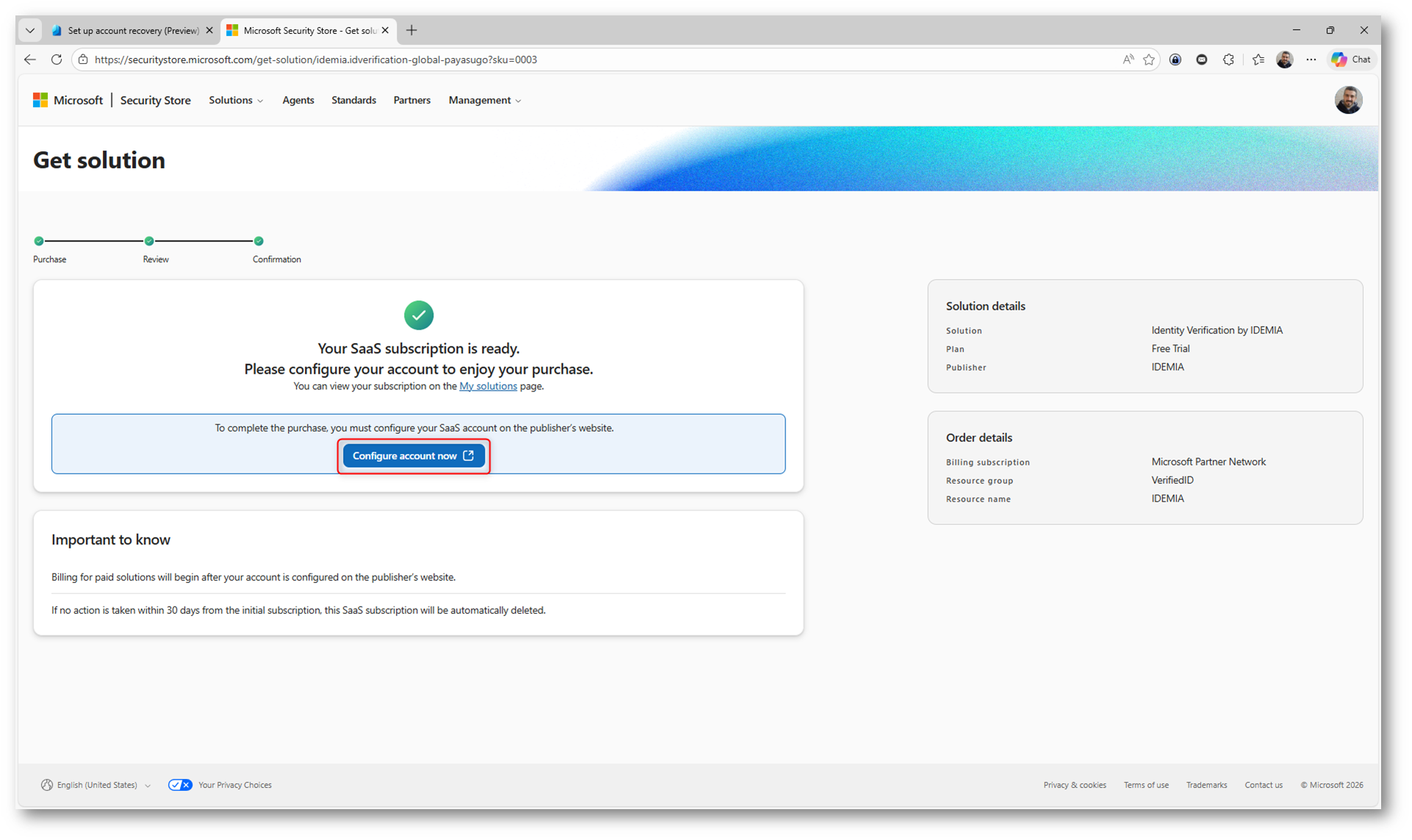This screenshot has width=1412, height=840.
Task: Expand the Solutions dropdown menu
Action: point(236,100)
